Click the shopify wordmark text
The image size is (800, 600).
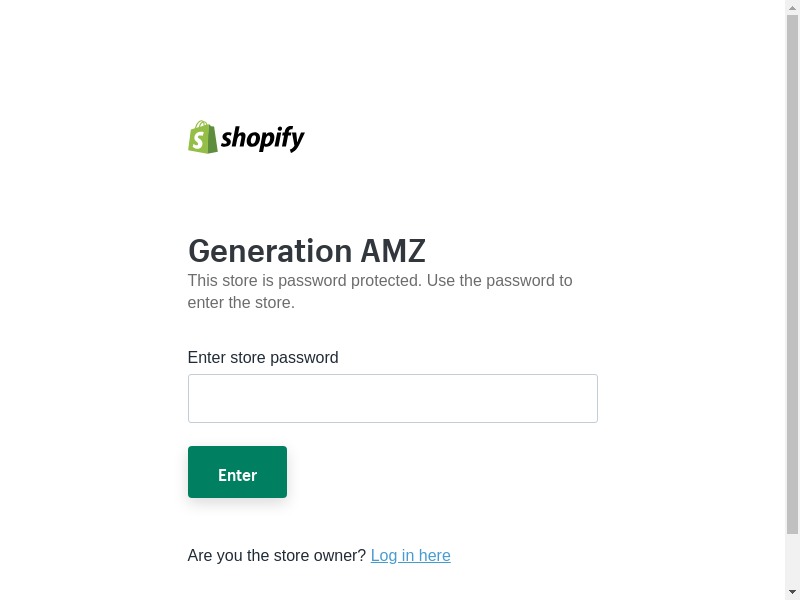click(262, 138)
